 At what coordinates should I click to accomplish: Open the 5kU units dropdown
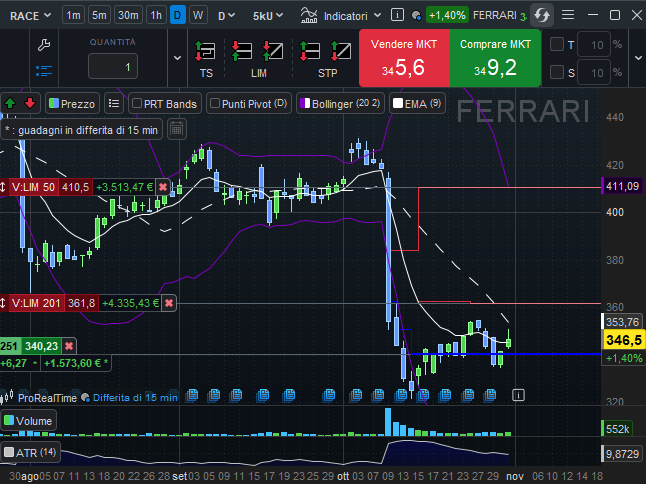267,16
